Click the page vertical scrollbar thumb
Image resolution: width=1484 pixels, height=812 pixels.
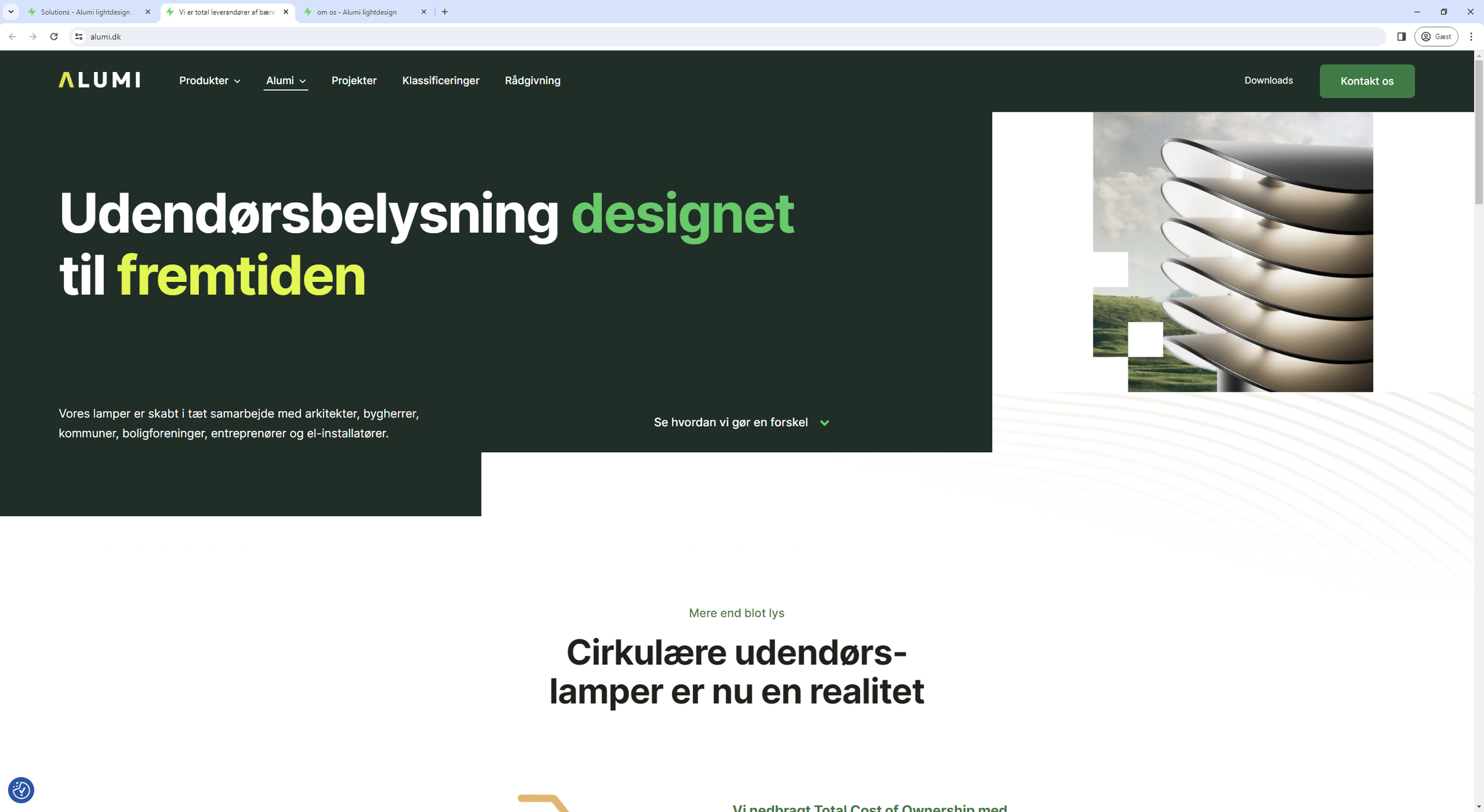(x=1479, y=132)
